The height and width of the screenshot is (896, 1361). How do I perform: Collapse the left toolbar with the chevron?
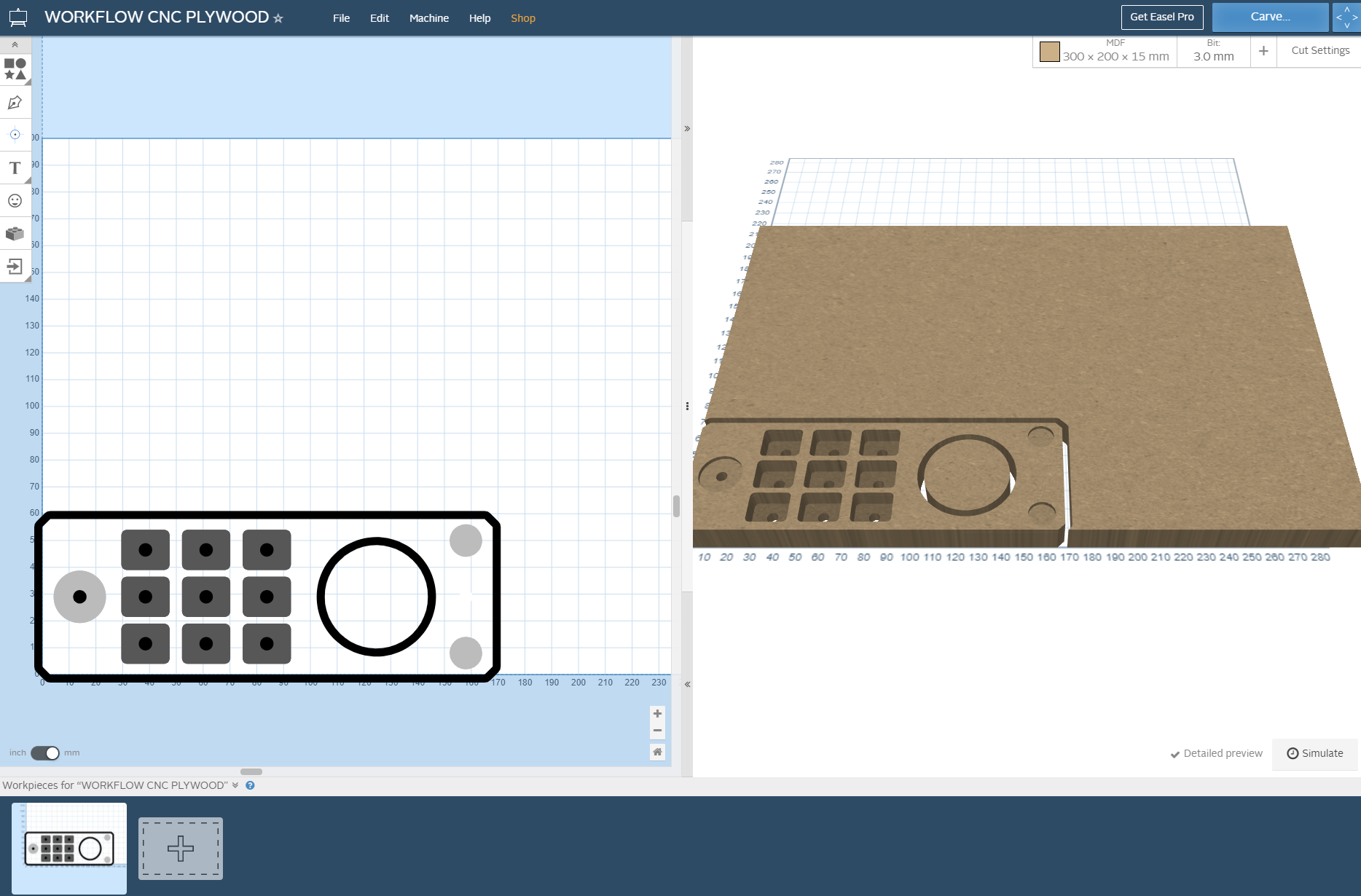point(15,44)
